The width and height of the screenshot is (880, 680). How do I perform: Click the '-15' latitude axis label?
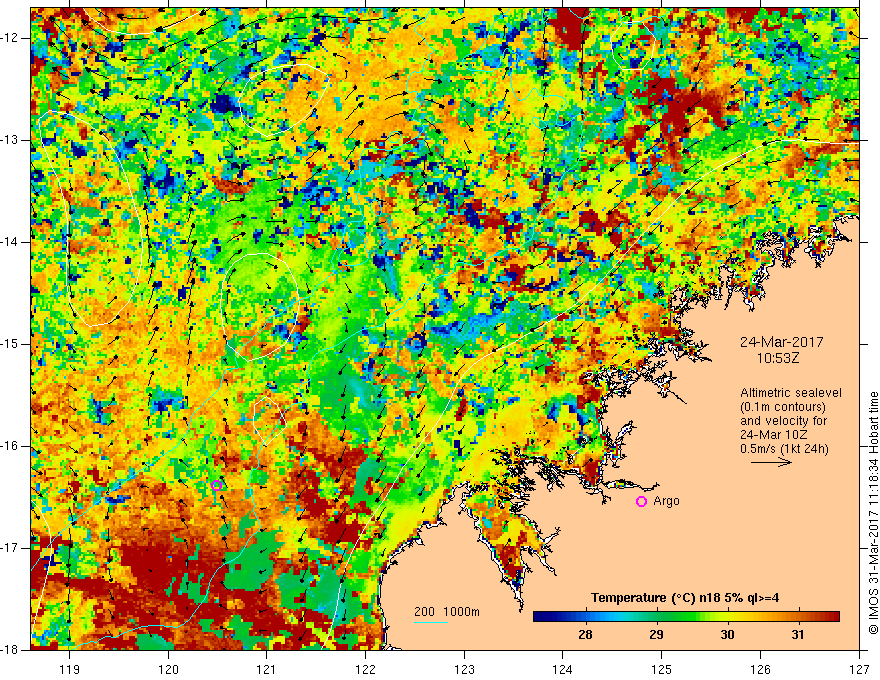point(11,344)
